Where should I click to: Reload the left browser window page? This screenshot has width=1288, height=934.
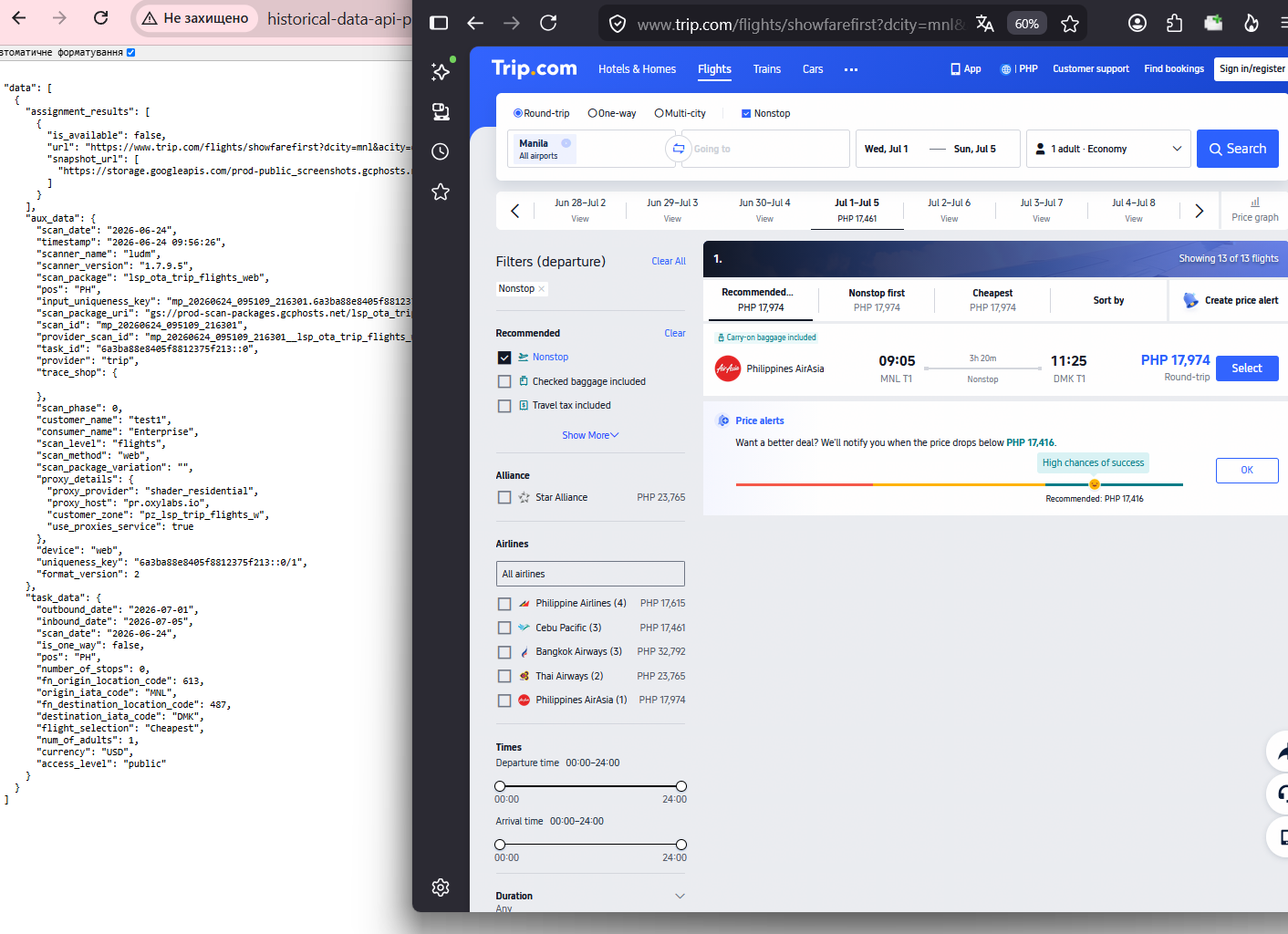101,17
